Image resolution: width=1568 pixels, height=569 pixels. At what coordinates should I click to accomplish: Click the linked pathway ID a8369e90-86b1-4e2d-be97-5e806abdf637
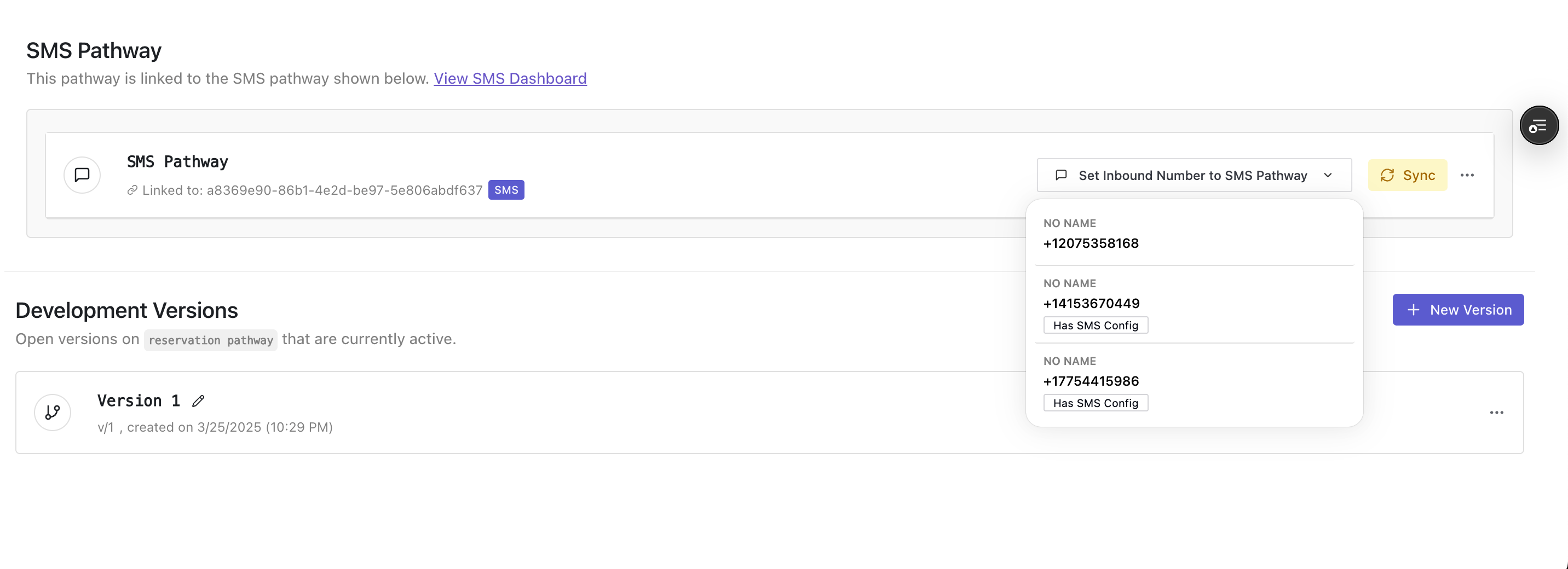coord(344,190)
